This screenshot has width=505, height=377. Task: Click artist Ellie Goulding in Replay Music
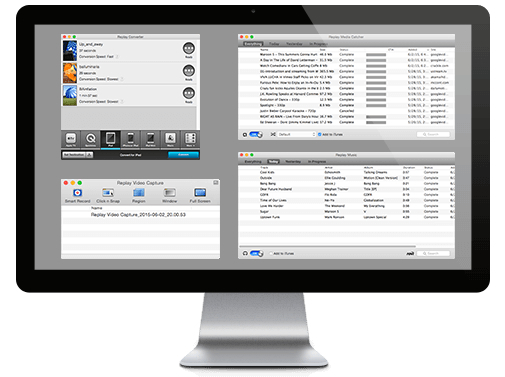coord(335,178)
